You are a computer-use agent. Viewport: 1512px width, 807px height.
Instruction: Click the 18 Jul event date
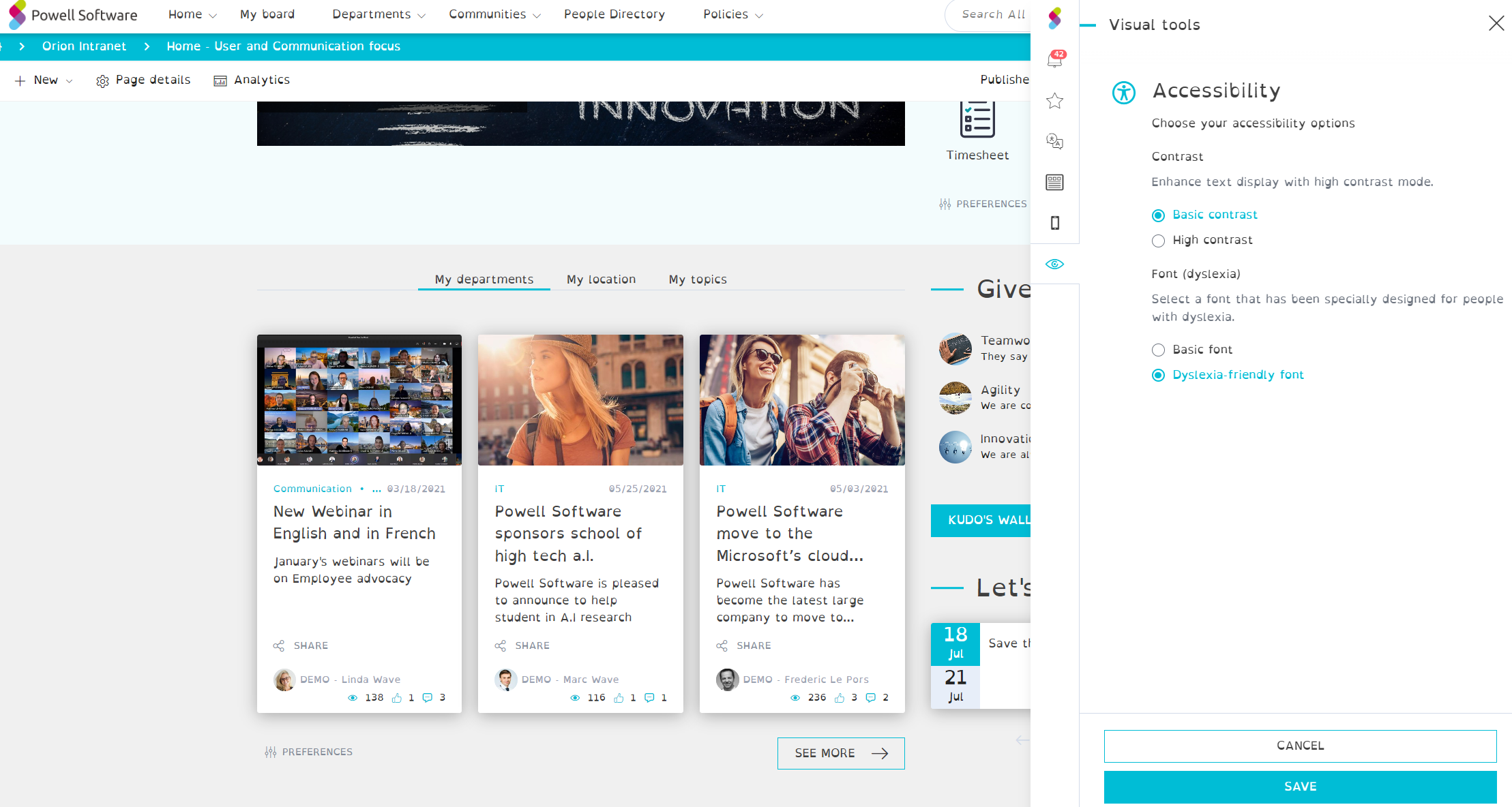955,644
